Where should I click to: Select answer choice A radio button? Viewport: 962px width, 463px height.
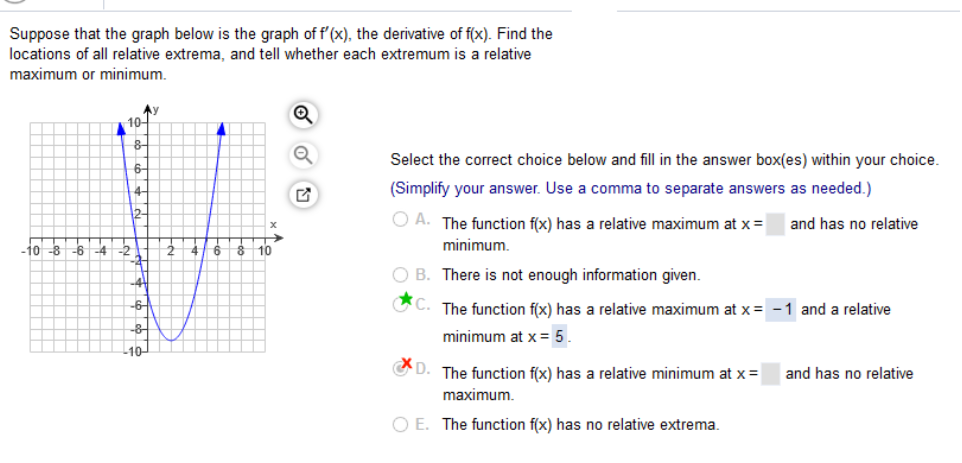pos(401,220)
